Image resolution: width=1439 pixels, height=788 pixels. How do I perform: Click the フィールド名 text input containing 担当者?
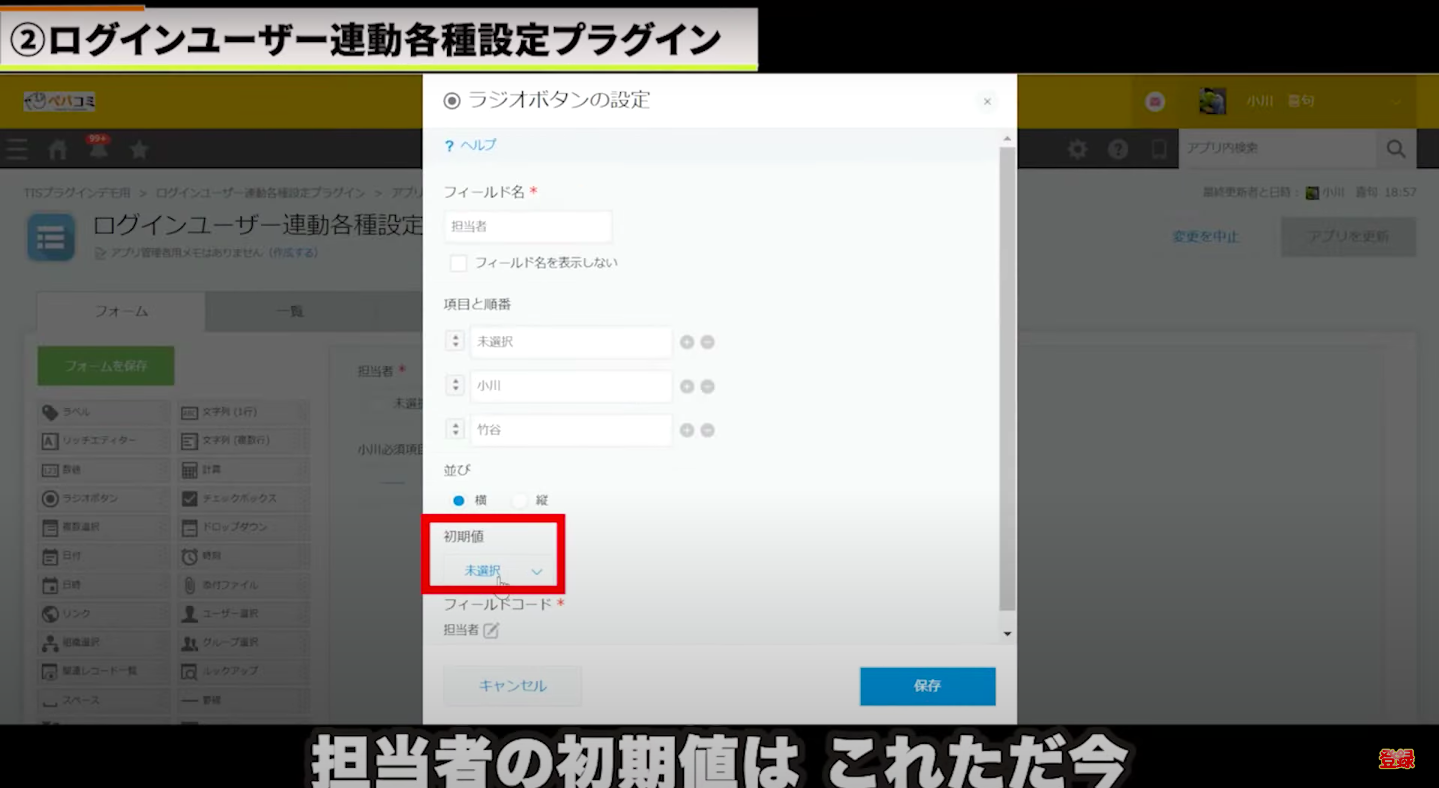click(527, 227)
